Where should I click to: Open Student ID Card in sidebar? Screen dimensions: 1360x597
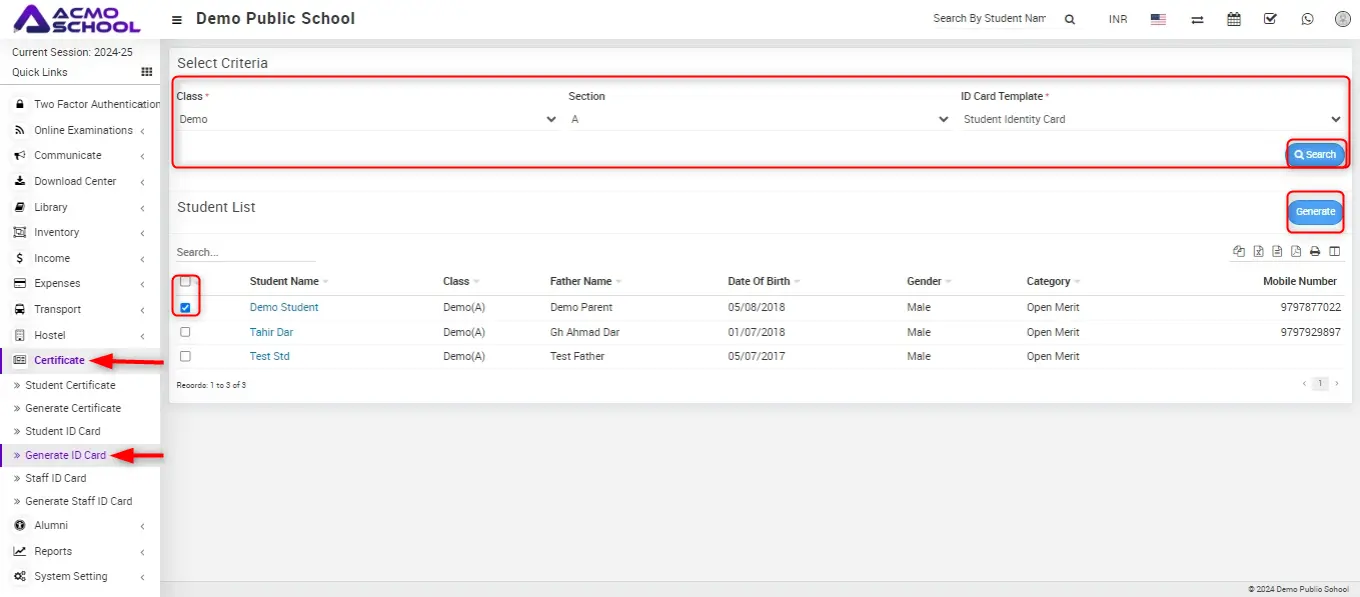click(x=63, y=431)
